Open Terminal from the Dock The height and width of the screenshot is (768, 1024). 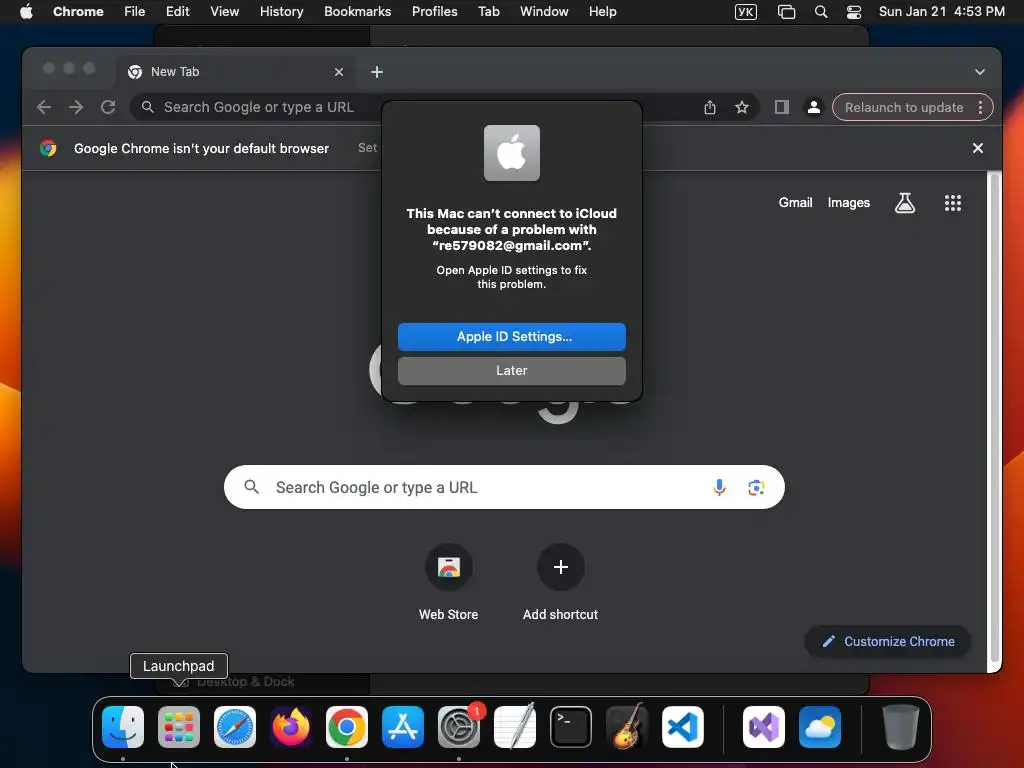point(571,727)
